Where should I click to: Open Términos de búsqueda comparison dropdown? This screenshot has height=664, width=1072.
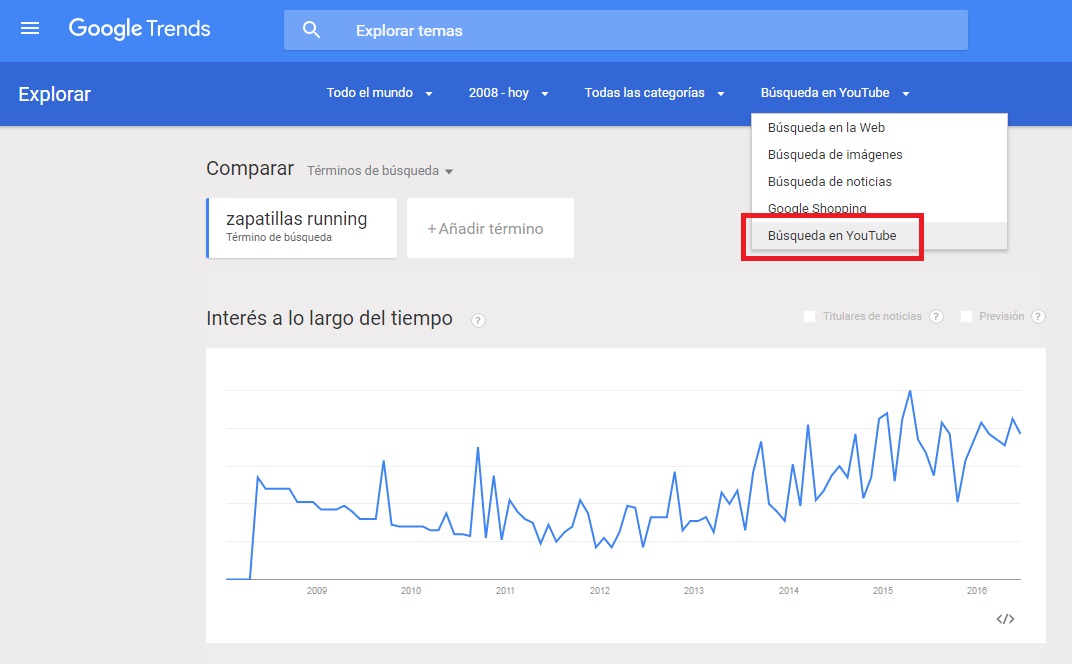coord(380,171)
